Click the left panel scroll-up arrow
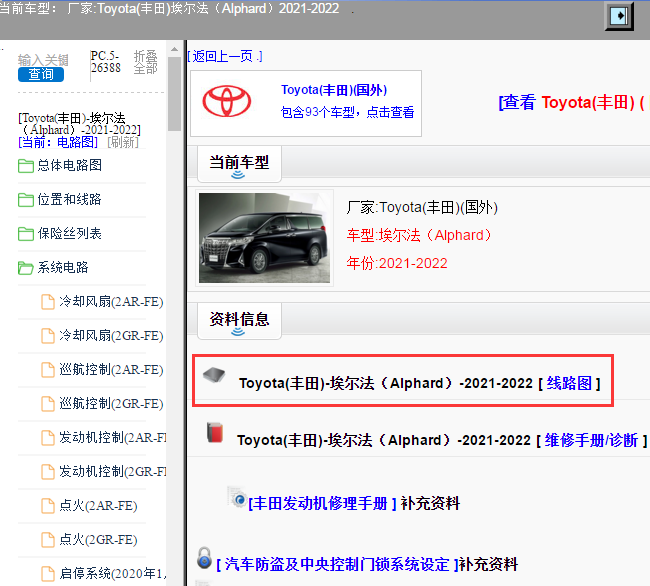 pyautogui.click(x=175, y=49)
